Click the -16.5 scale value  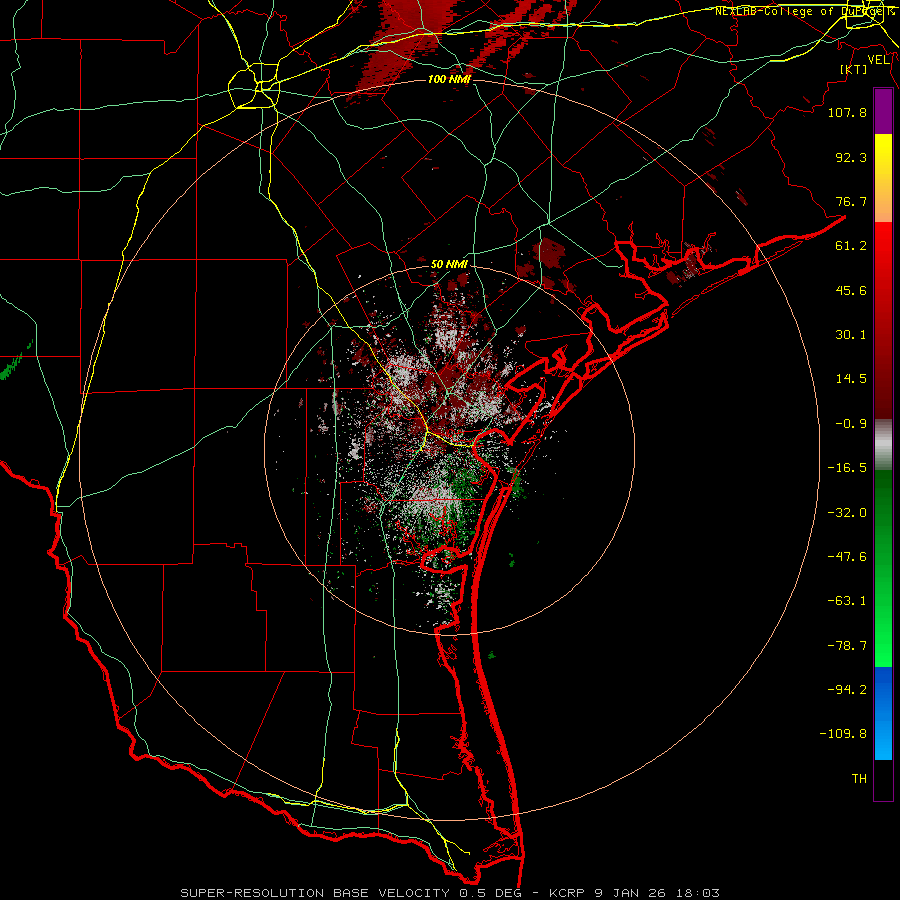pos(847,468)
